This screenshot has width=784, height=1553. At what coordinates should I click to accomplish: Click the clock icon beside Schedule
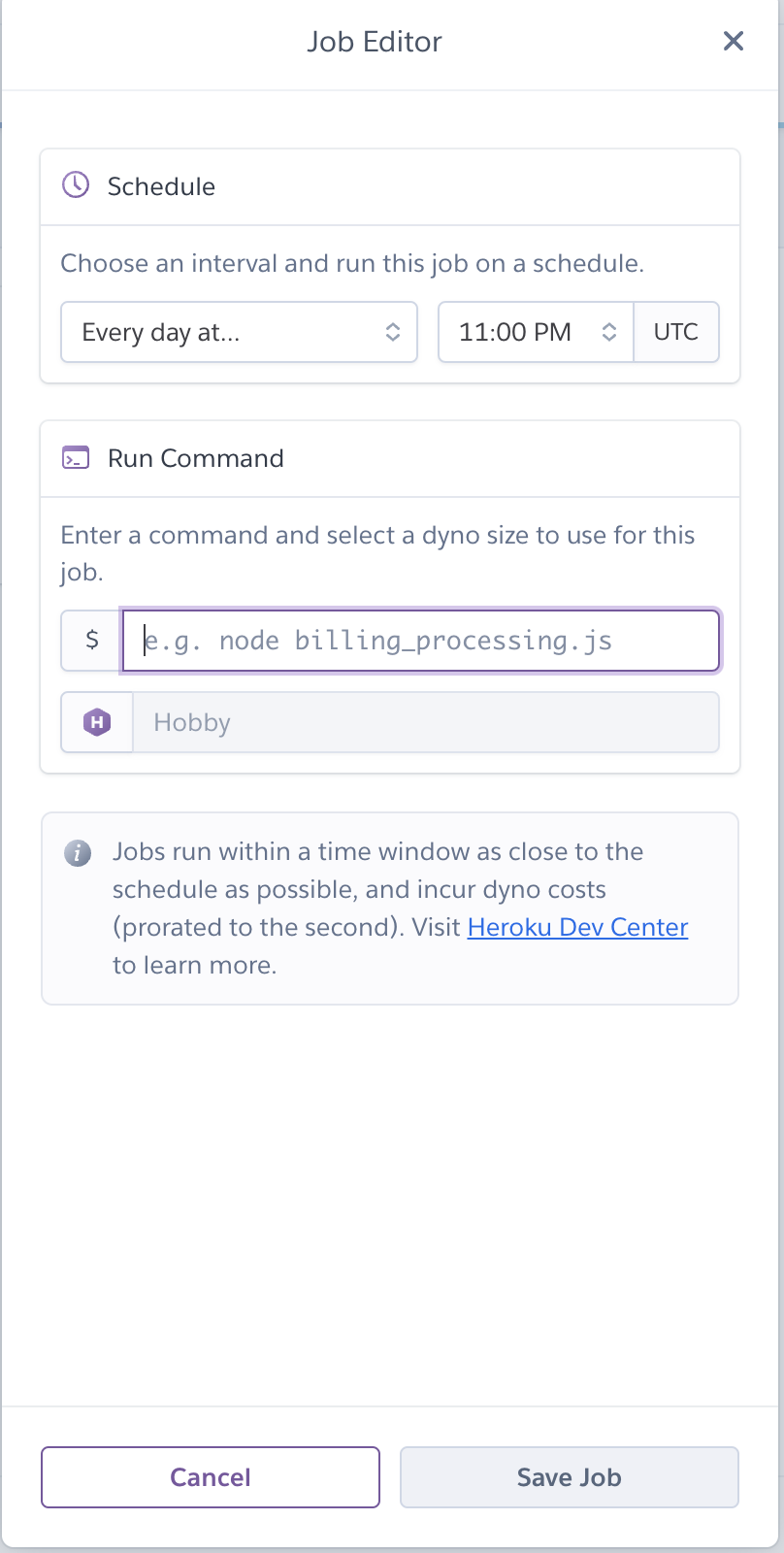coord(76,185)
